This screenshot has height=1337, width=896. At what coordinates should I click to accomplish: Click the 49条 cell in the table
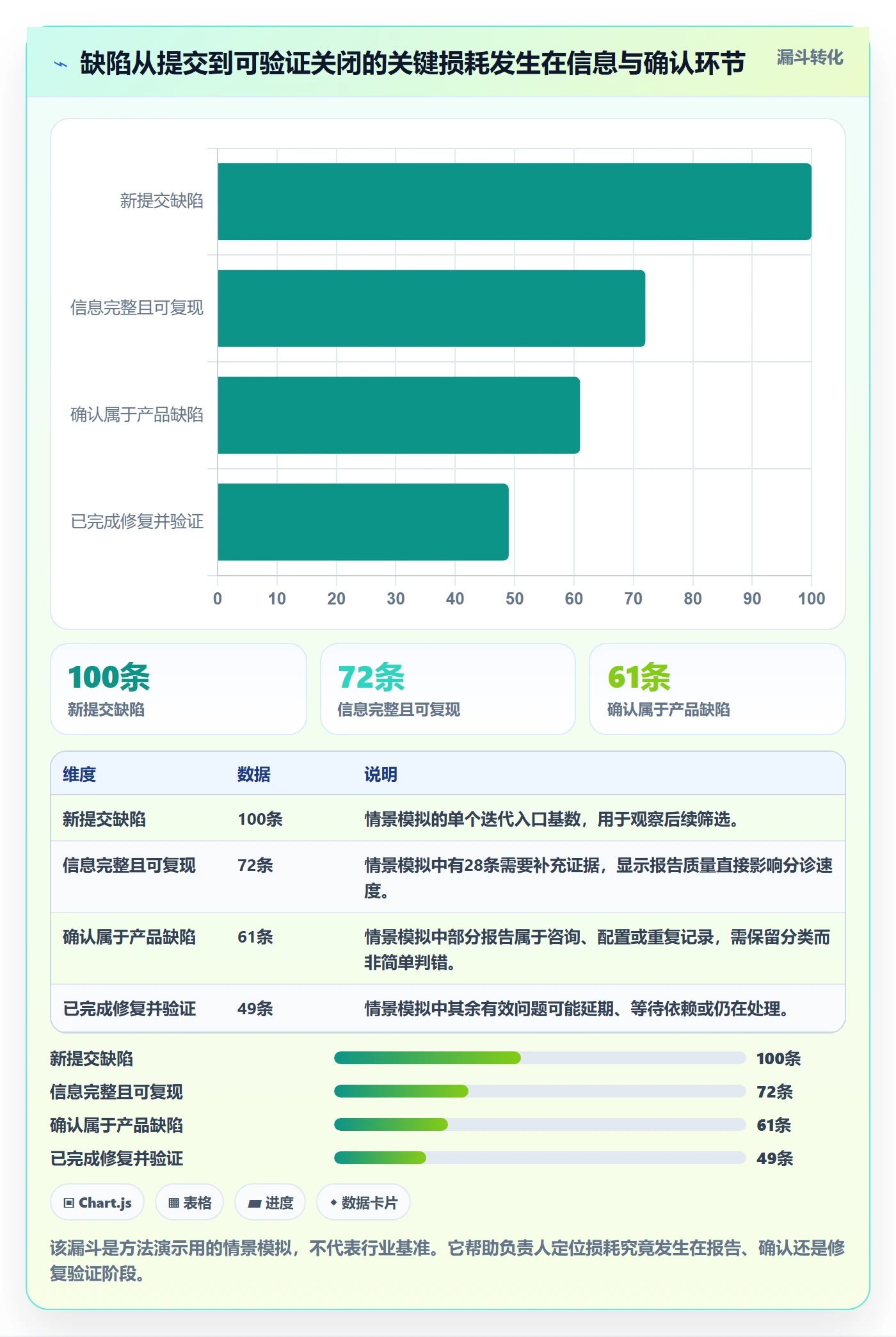click(255, 1009)
